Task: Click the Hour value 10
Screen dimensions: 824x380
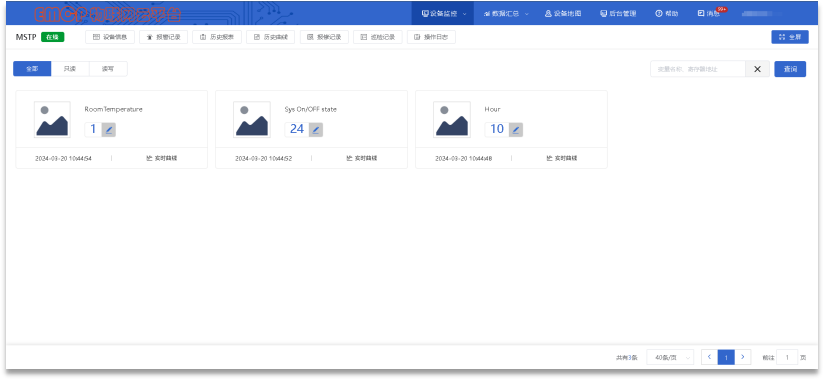Action: 497,129
